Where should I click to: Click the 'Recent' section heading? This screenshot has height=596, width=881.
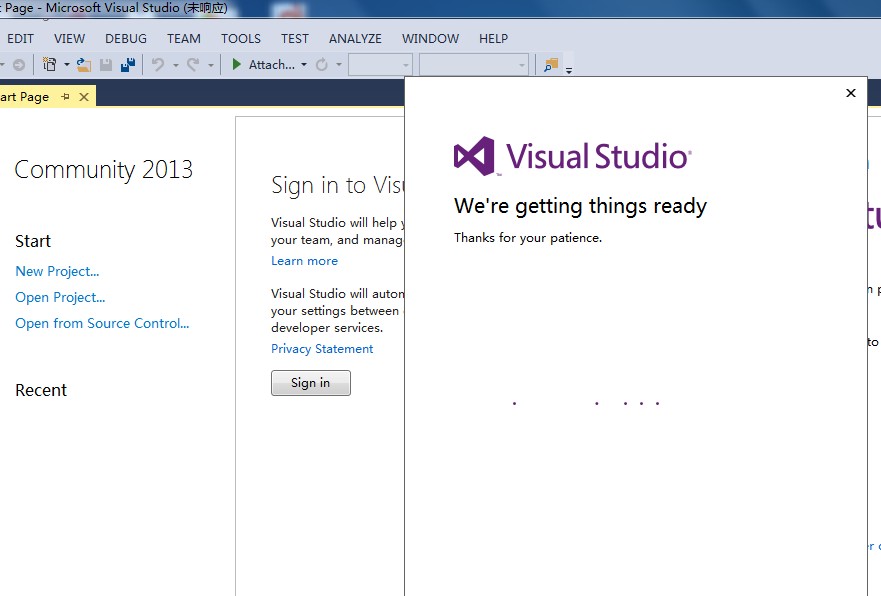tap(41, 390)
